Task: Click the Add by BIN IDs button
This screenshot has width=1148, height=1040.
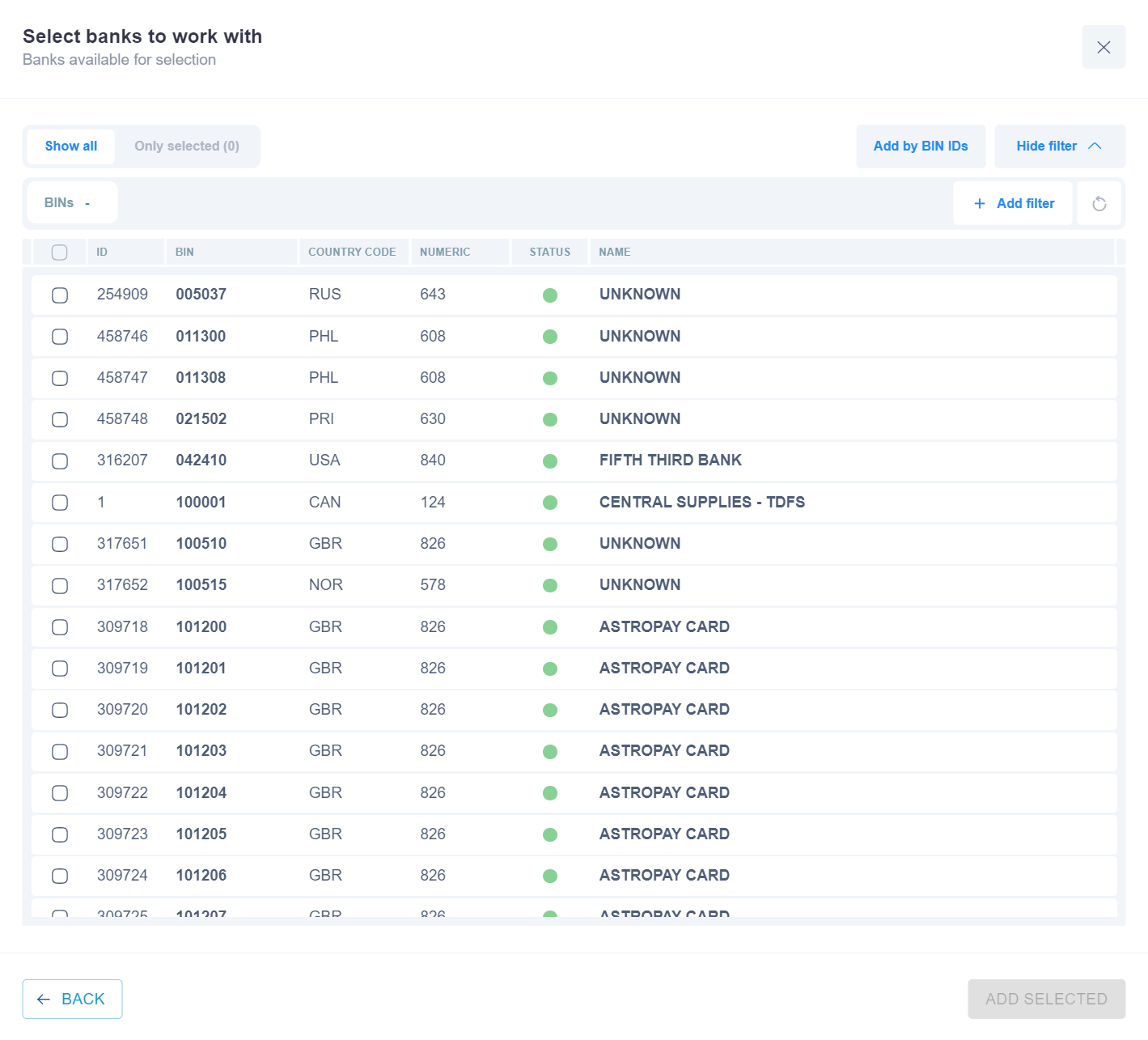Action: pos(920,146)
